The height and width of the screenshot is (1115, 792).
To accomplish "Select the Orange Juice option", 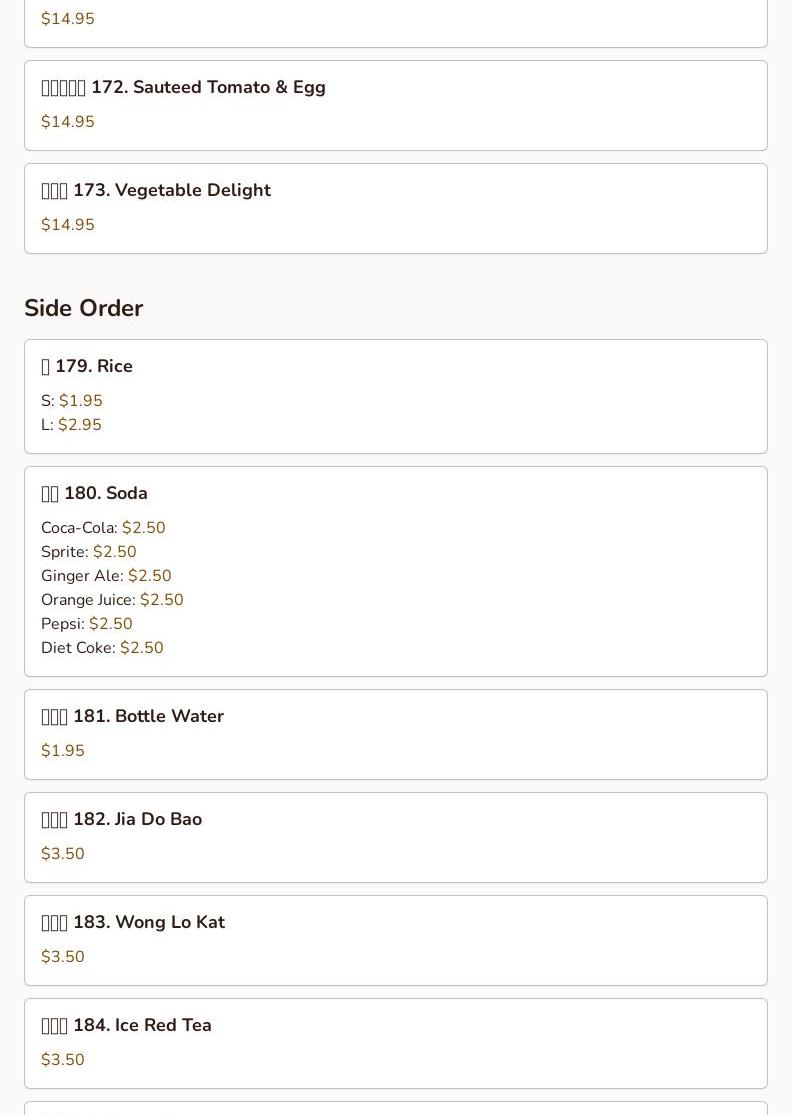I will (x=112, y=600).
